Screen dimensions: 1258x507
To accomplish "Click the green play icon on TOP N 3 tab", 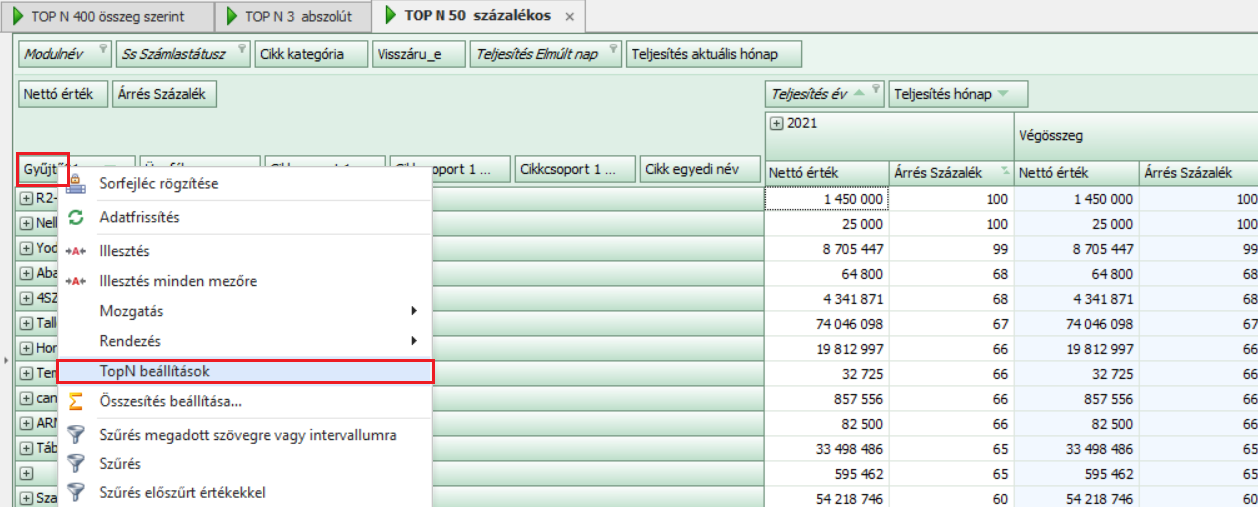I will click(x=234, y=16).
